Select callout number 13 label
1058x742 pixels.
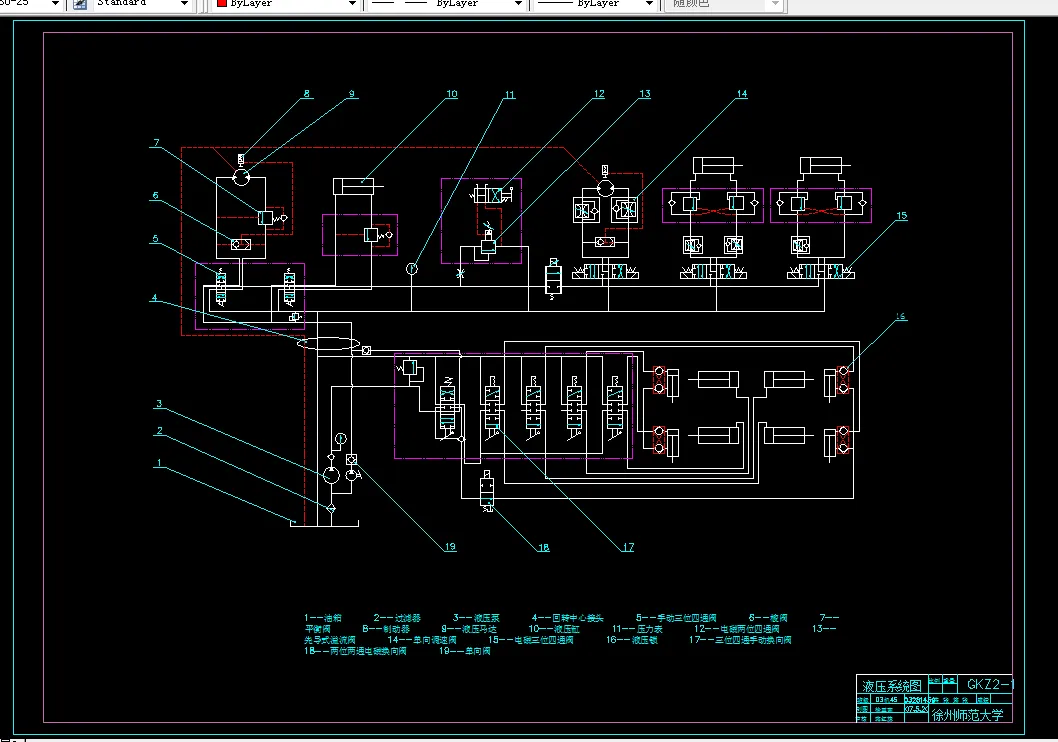pyautogui.click(x=645, y=94)
